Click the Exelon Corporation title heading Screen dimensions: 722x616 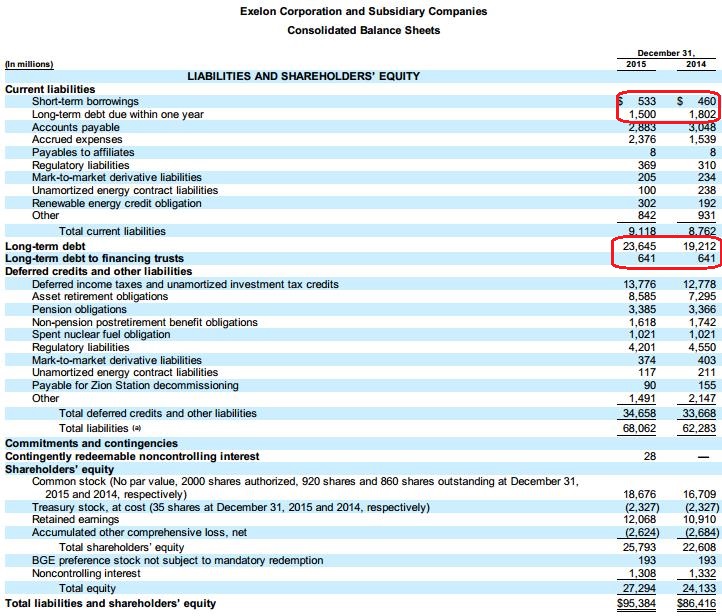[364, 12]
